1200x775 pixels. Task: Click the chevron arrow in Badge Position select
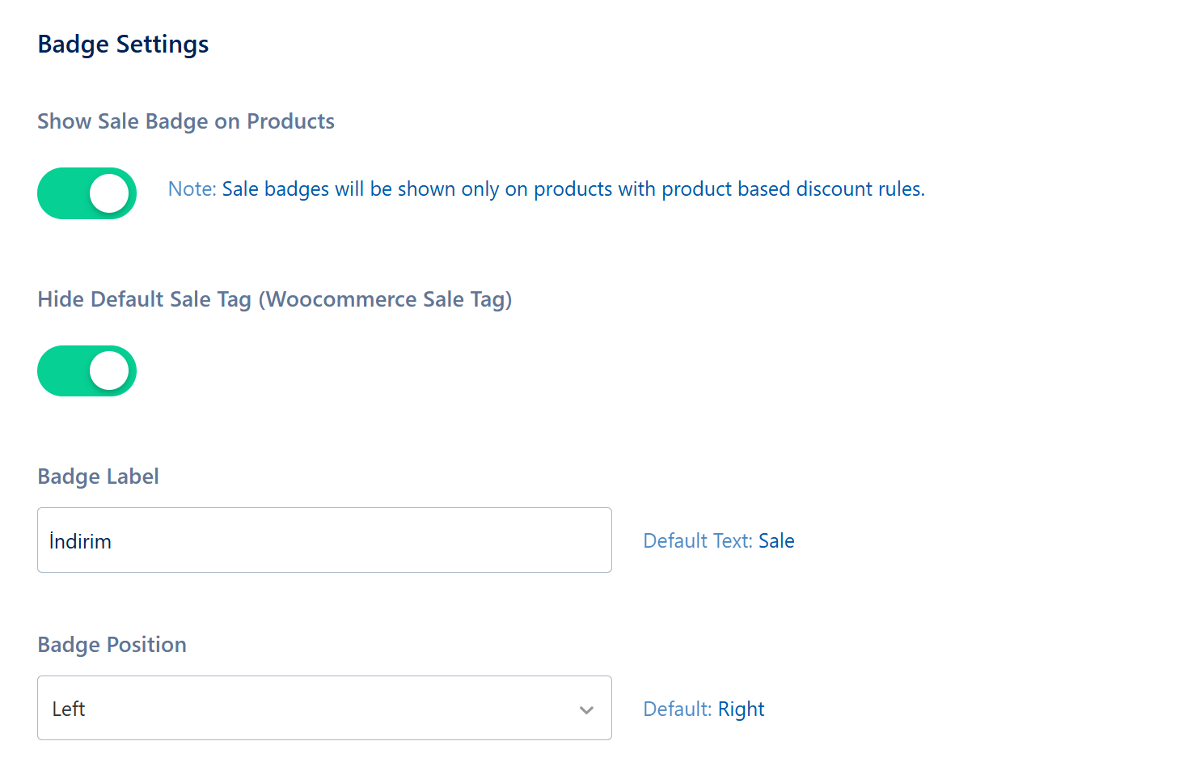coord(587,710)
